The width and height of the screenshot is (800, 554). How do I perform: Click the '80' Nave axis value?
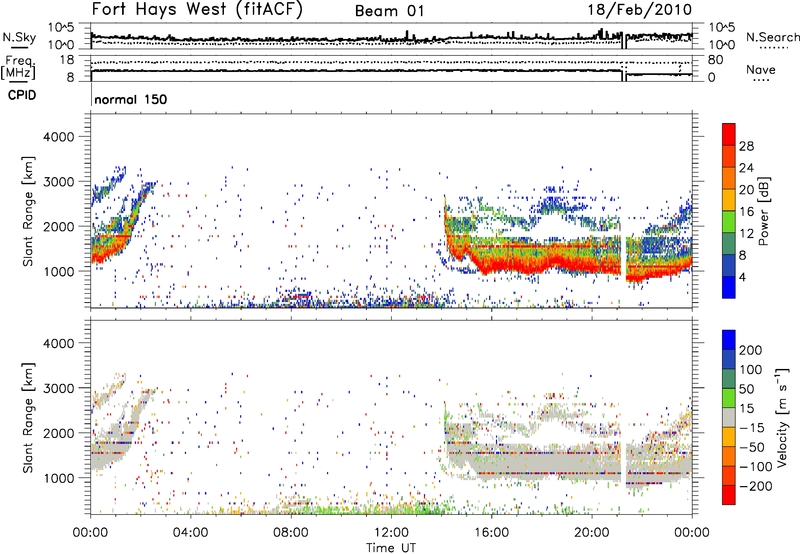[x=715, y=60]
